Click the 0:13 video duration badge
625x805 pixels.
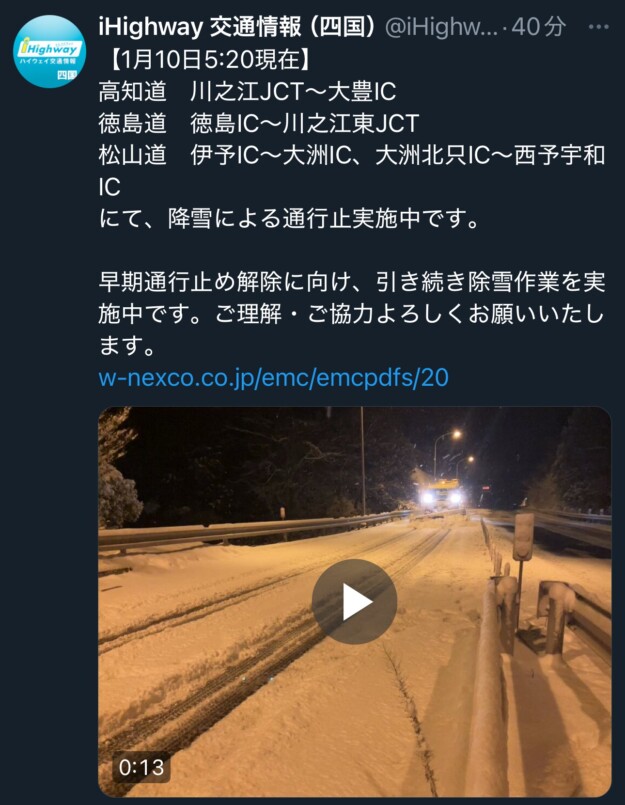pyautogui.click(x=141, y=767)
